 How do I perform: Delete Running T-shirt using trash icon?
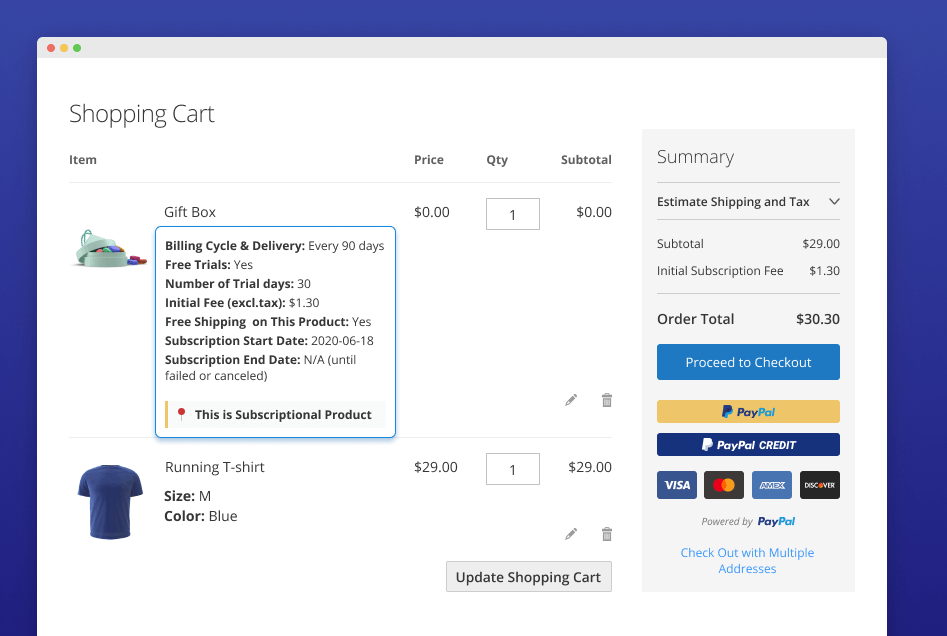[x=606, y=534]
